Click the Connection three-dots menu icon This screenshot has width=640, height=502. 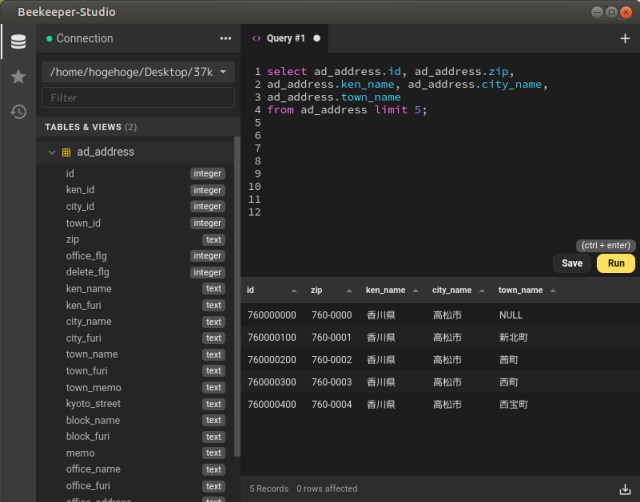[225, 38]
